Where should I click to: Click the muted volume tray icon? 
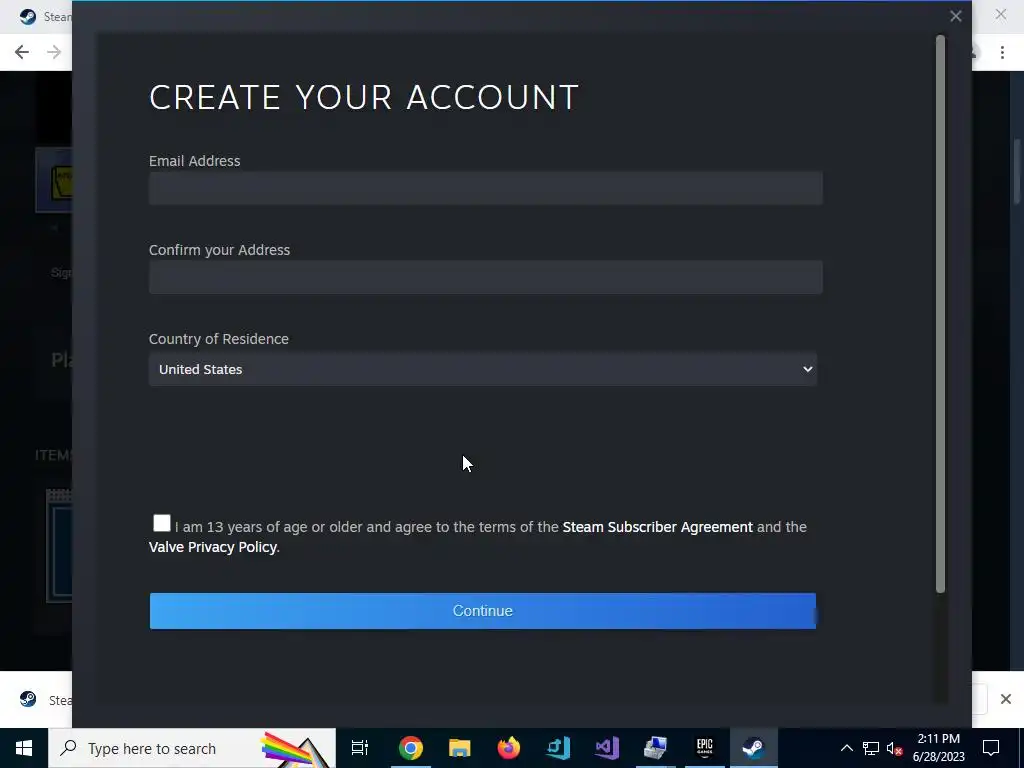click(895, 748)
